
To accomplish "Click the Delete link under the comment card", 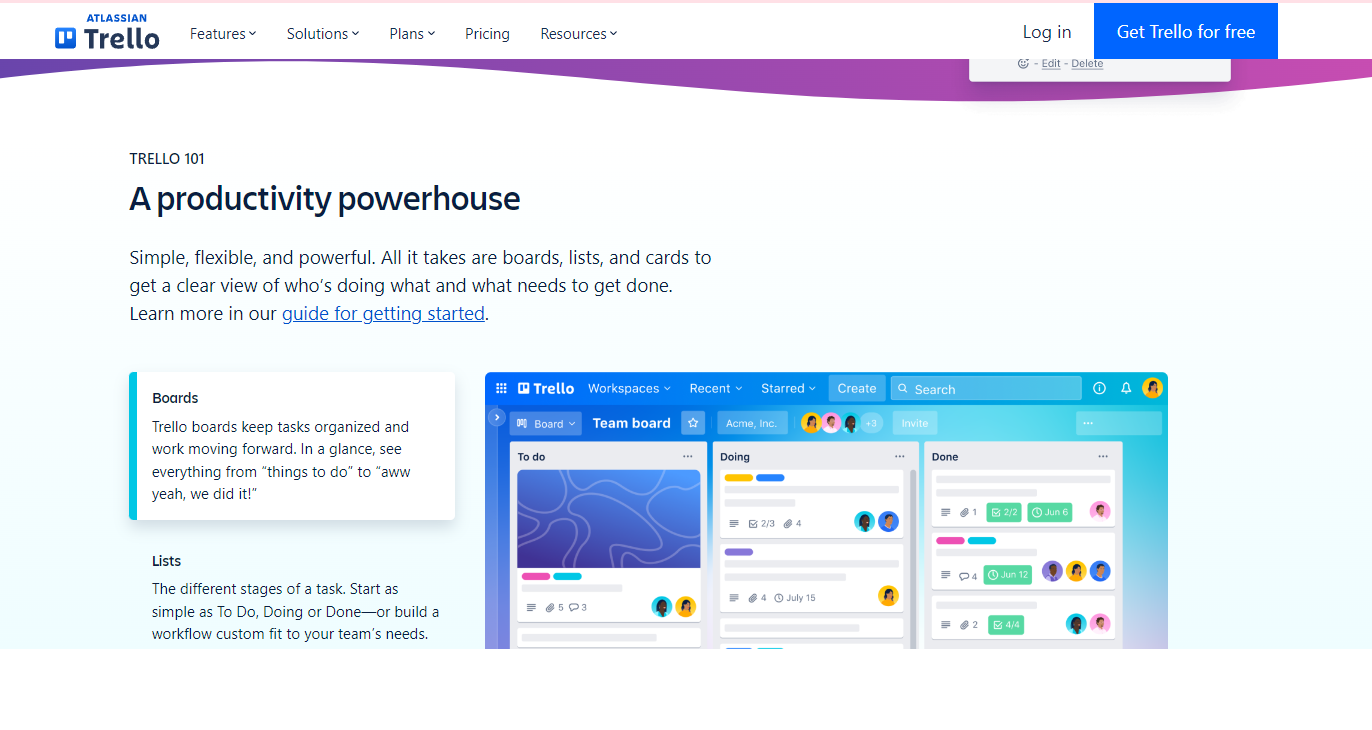I will [x=1087, y=63].
